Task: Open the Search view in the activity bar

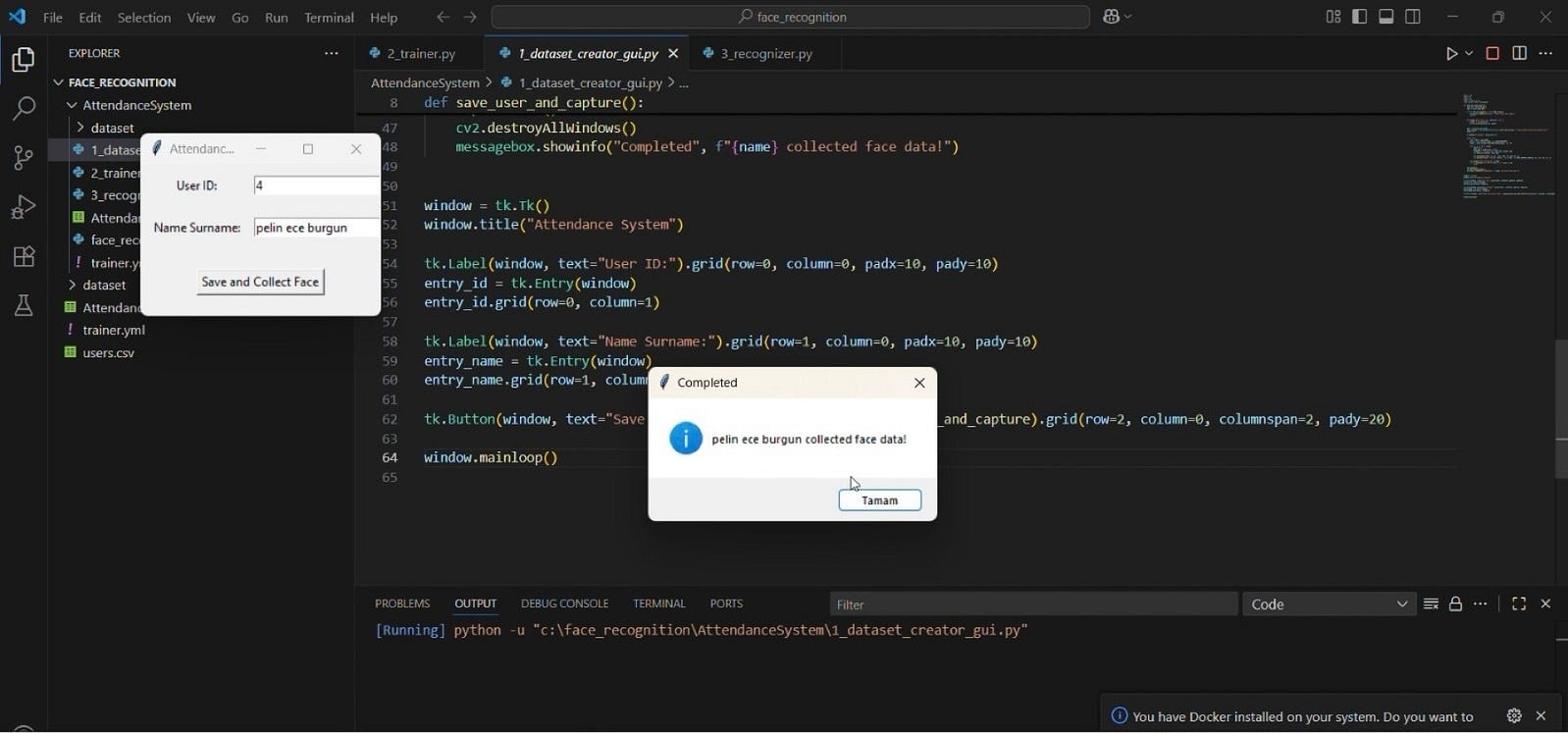Action: pos(24,108)
